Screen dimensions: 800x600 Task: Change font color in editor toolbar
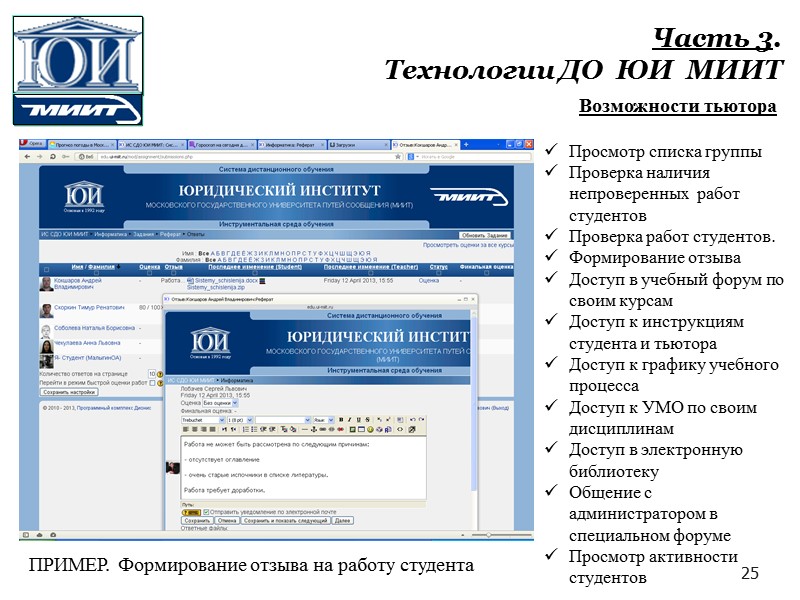pyautogui.click(x=284, y=430)
